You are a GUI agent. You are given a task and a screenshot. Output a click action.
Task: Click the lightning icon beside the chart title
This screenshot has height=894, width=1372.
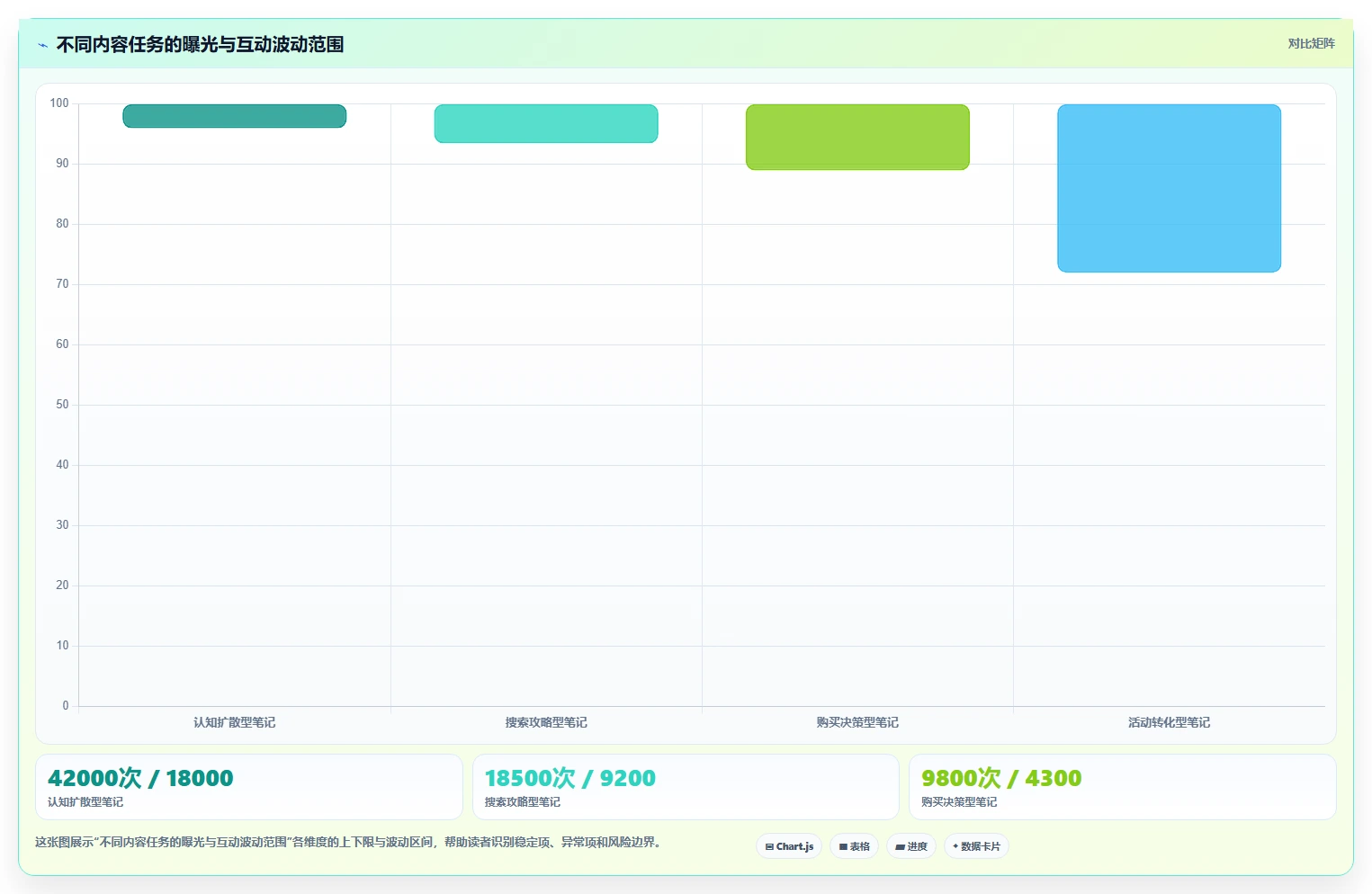click(x=42, y=45)
